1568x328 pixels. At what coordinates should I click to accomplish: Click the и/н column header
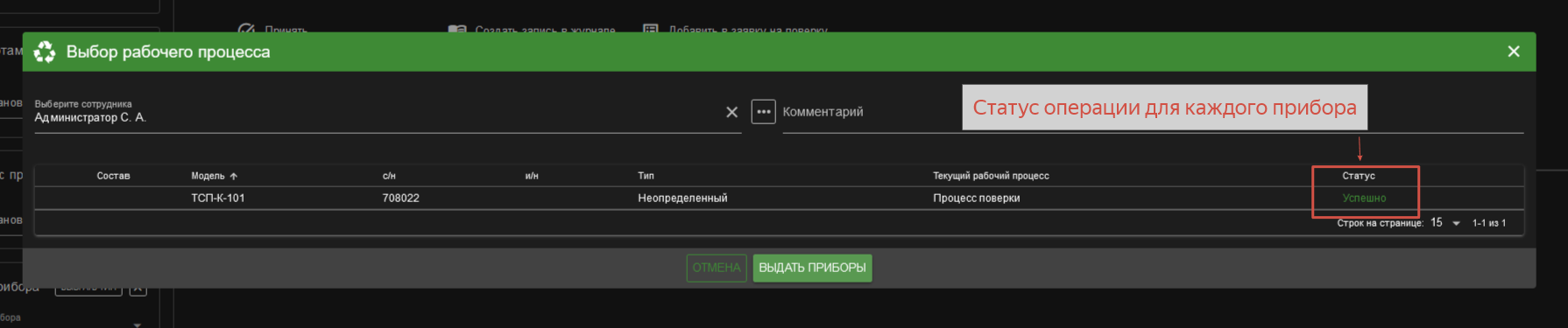click(x=532, y=176)
